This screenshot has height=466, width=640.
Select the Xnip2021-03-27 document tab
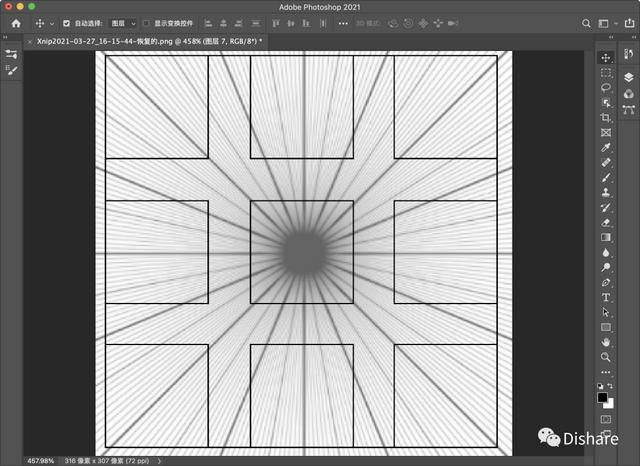click(x=149, y=41)
